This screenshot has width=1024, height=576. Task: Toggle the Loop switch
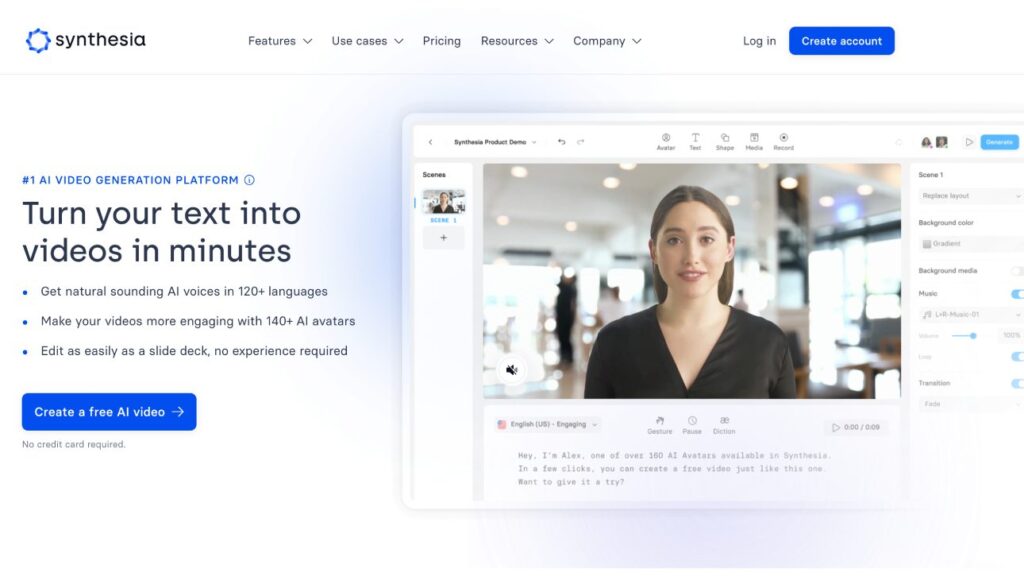(1017, 357)
